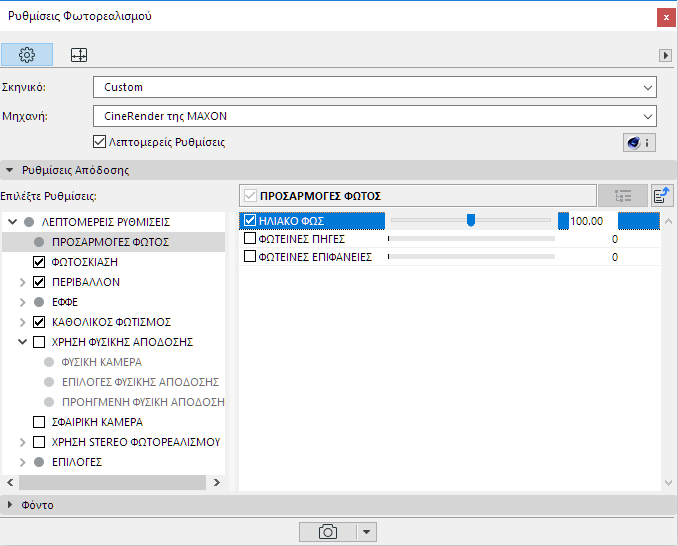
Task: Collapse the ΧΡΗΣΗ ΦΥΣΙΚΗΣ ΑΠΟΔΟΣΗΣ node
Action: (x=22, y=342)
